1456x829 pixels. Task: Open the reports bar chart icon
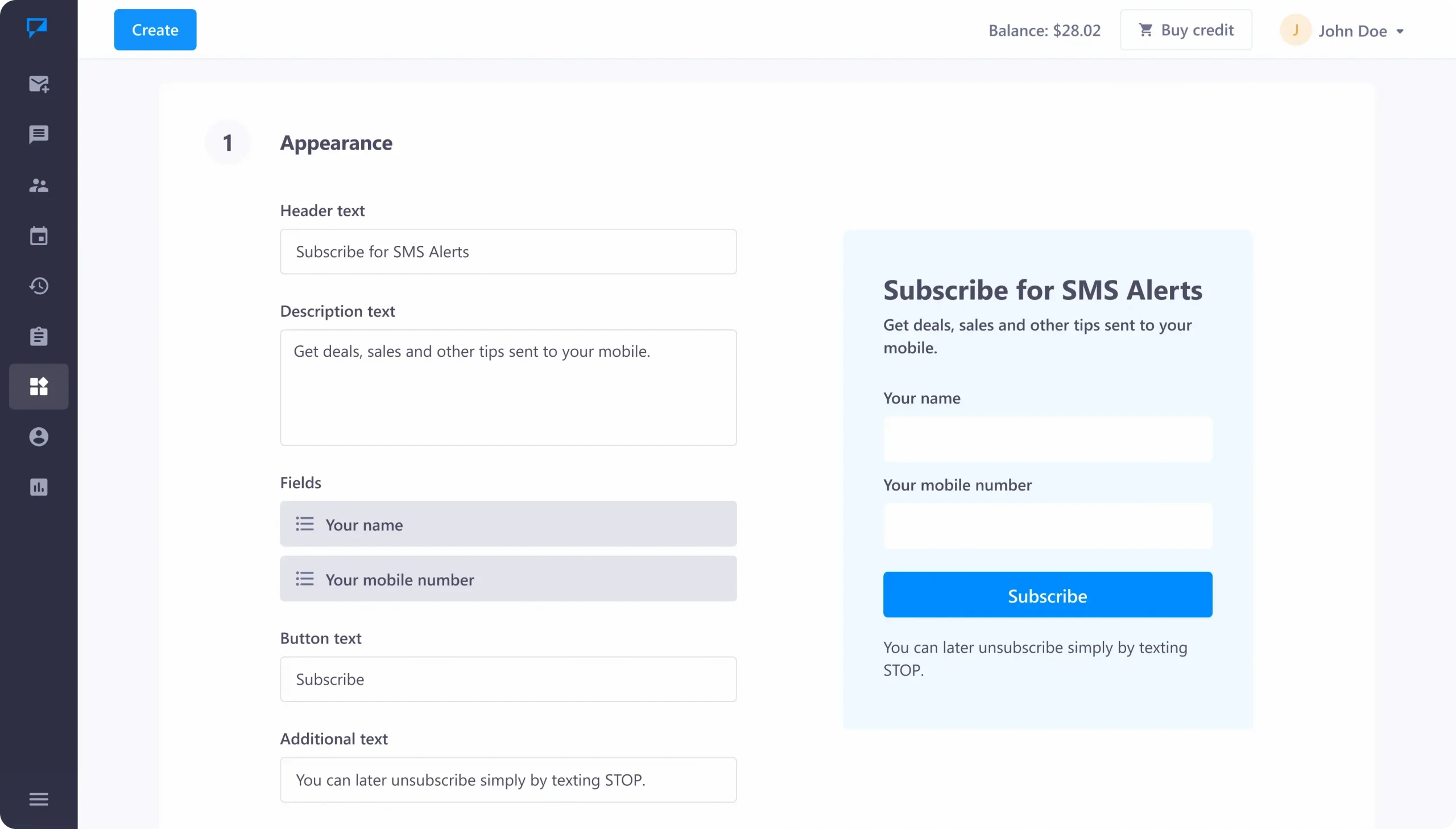tap(39, 487)
